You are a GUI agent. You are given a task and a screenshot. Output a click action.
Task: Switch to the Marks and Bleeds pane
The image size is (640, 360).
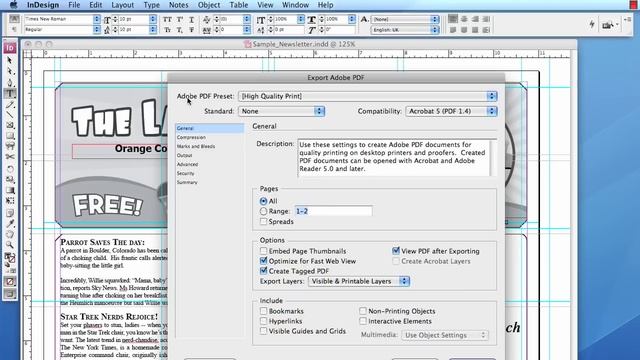tap(196, 147)
